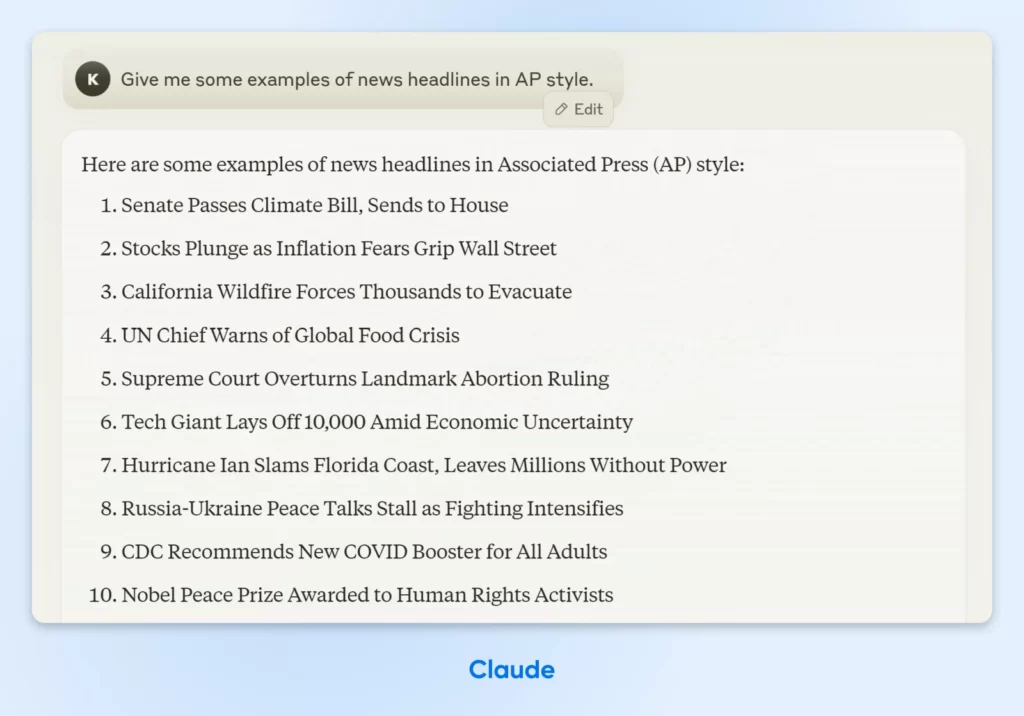The width and height of the screenshot is (1024, 716).
Task: Click headline "California Wildfire Forces Thousands to Evacuate"
Action: coord(347,292)
